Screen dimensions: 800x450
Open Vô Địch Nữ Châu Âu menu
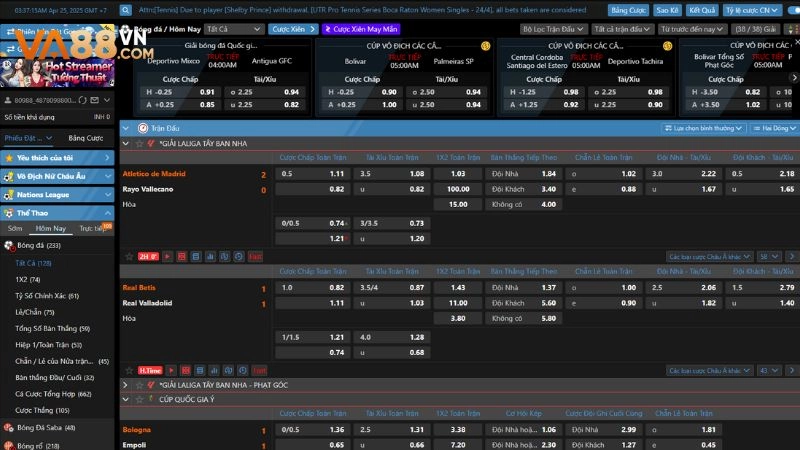[57, 177]
